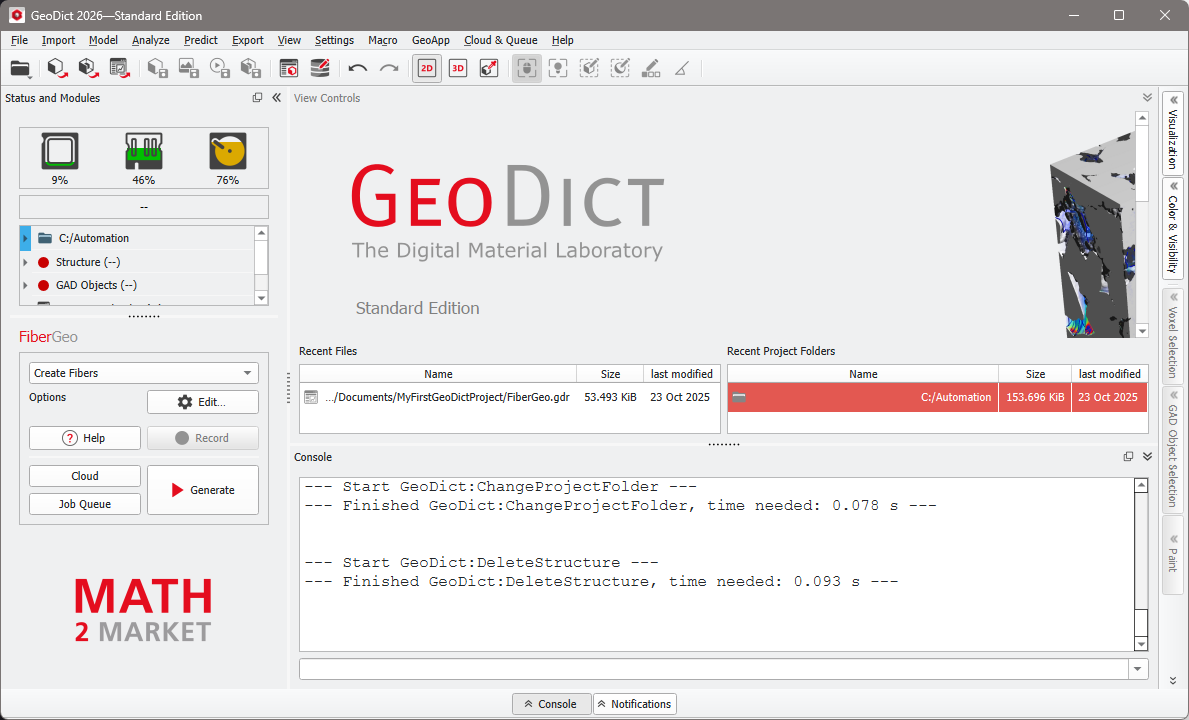Open the project folder toolbar icon

(x=20, y=68)
